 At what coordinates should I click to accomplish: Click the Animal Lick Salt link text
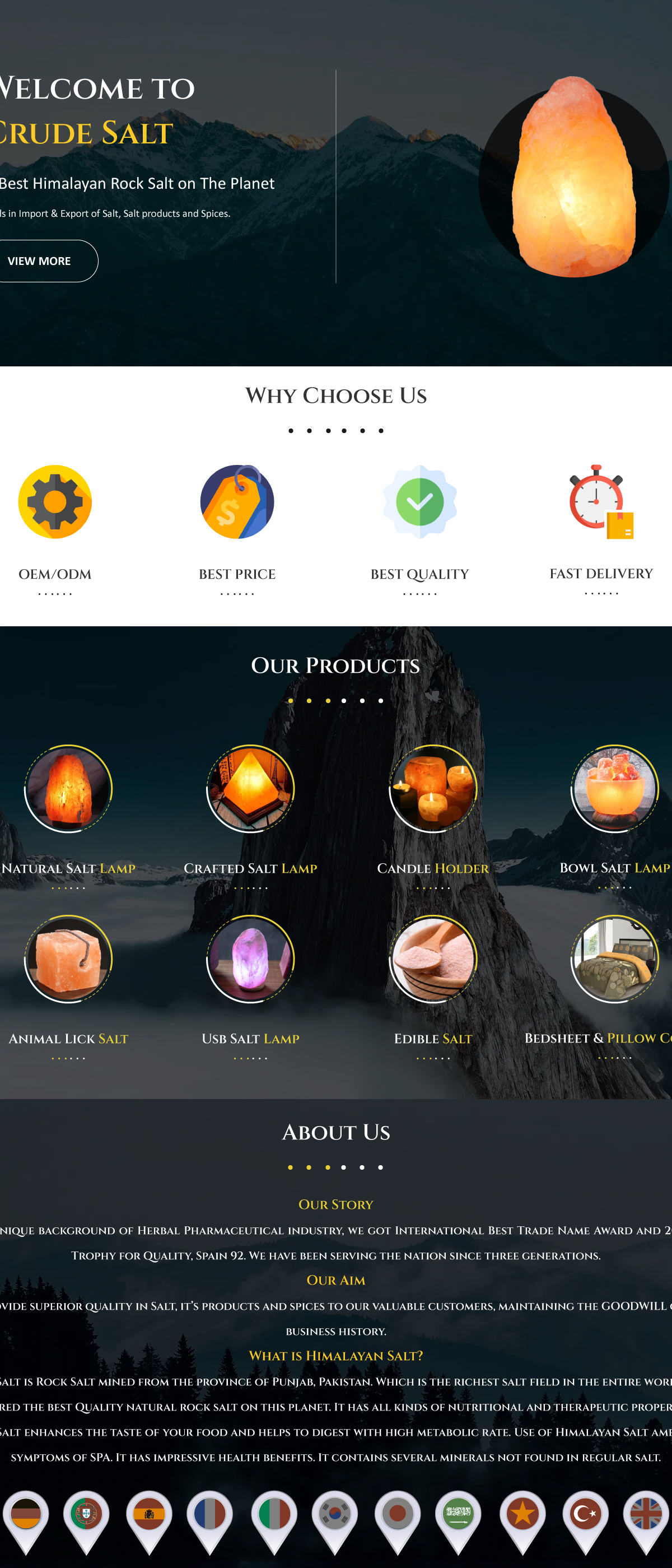tap(68, 1039)
